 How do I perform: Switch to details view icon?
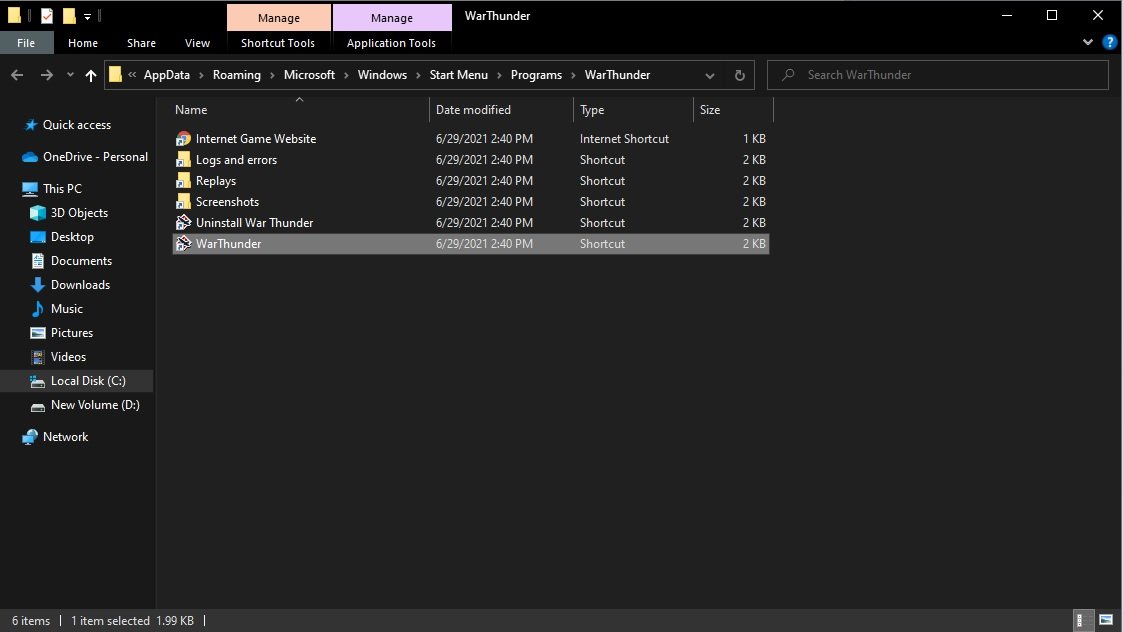coord(1083,621)
